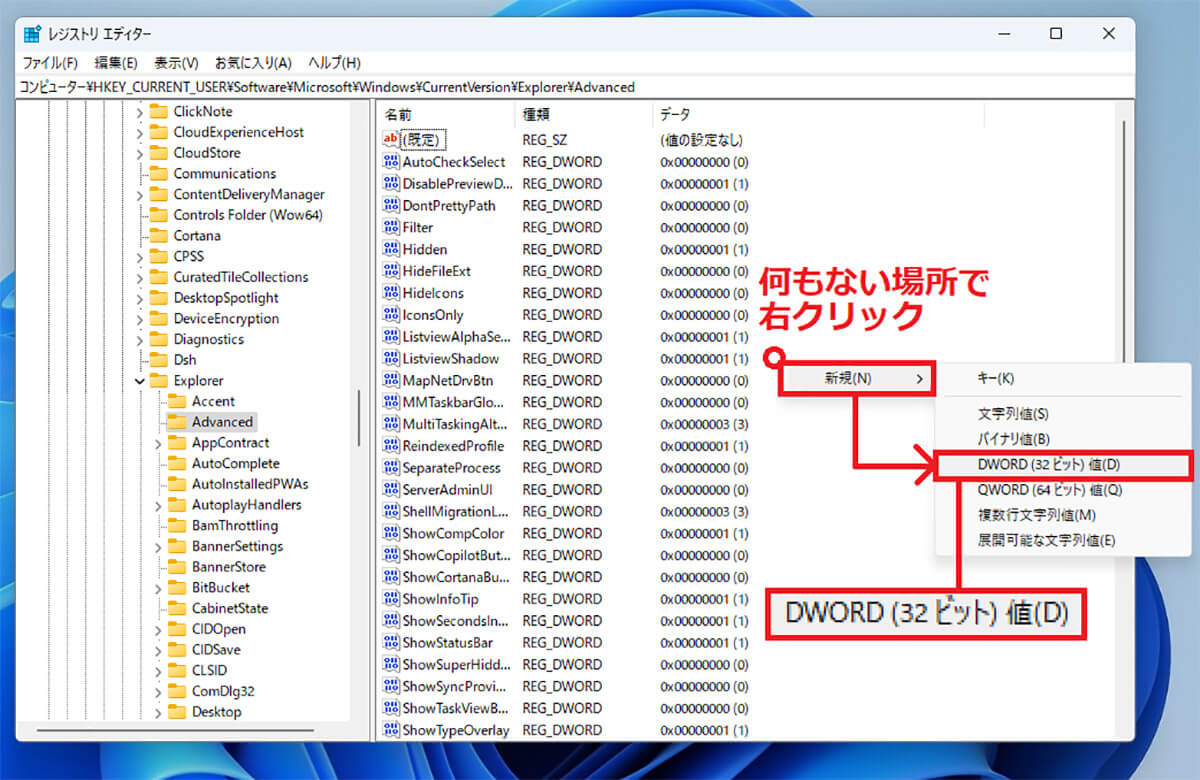Click the Registry Editor app icon in title bar
The height and width of the screenshot is (780, 1200).
tap(32, 33)
